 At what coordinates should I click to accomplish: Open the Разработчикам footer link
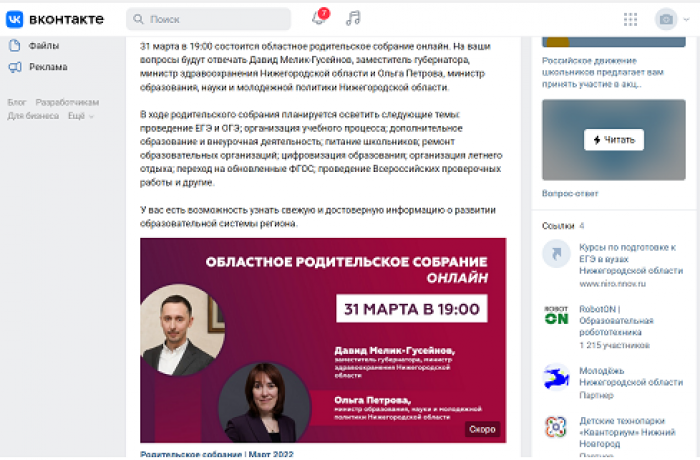pos(67,102)
